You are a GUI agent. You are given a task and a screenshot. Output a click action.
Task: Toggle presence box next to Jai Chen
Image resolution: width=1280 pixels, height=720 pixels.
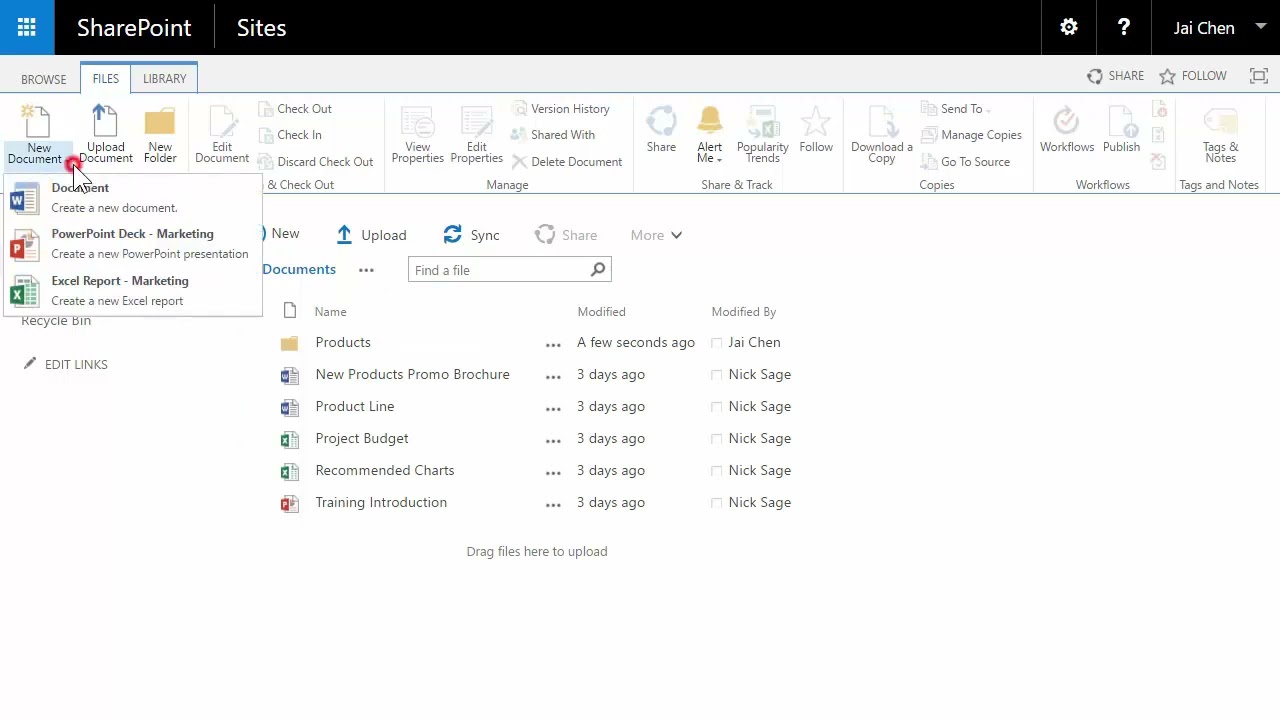tap(716, 343)
